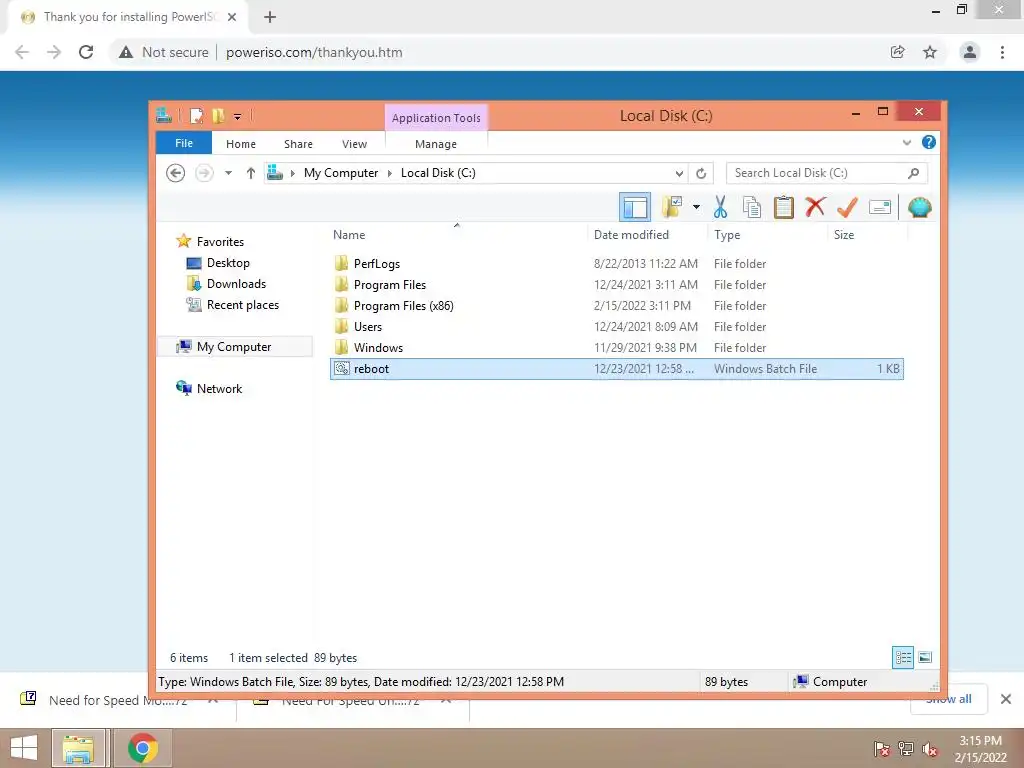Toggle the navigation pane toolbar button
This screenshot has height=768, width=1024.
634,208
